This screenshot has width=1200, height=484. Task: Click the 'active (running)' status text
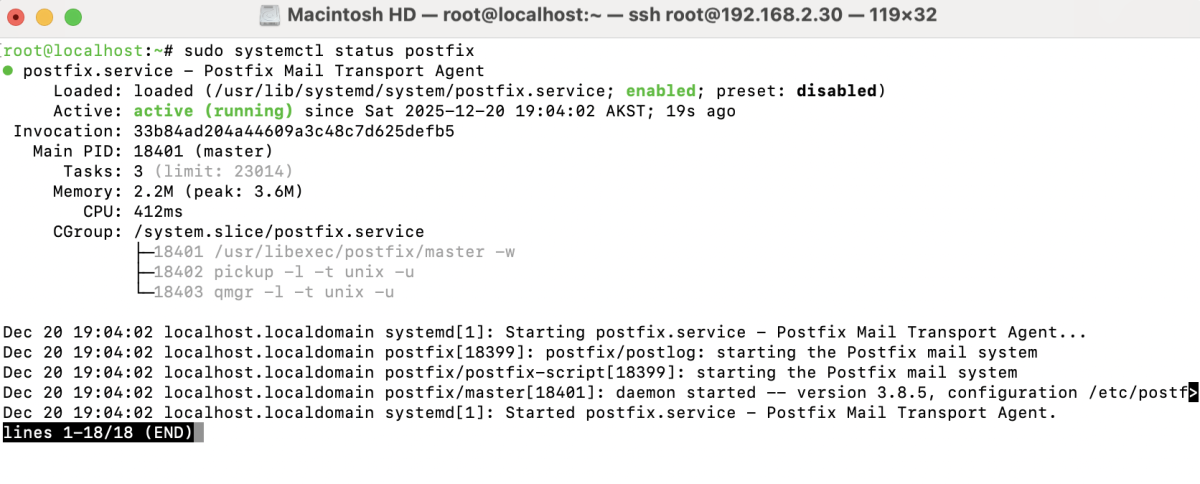pos(214,111)
